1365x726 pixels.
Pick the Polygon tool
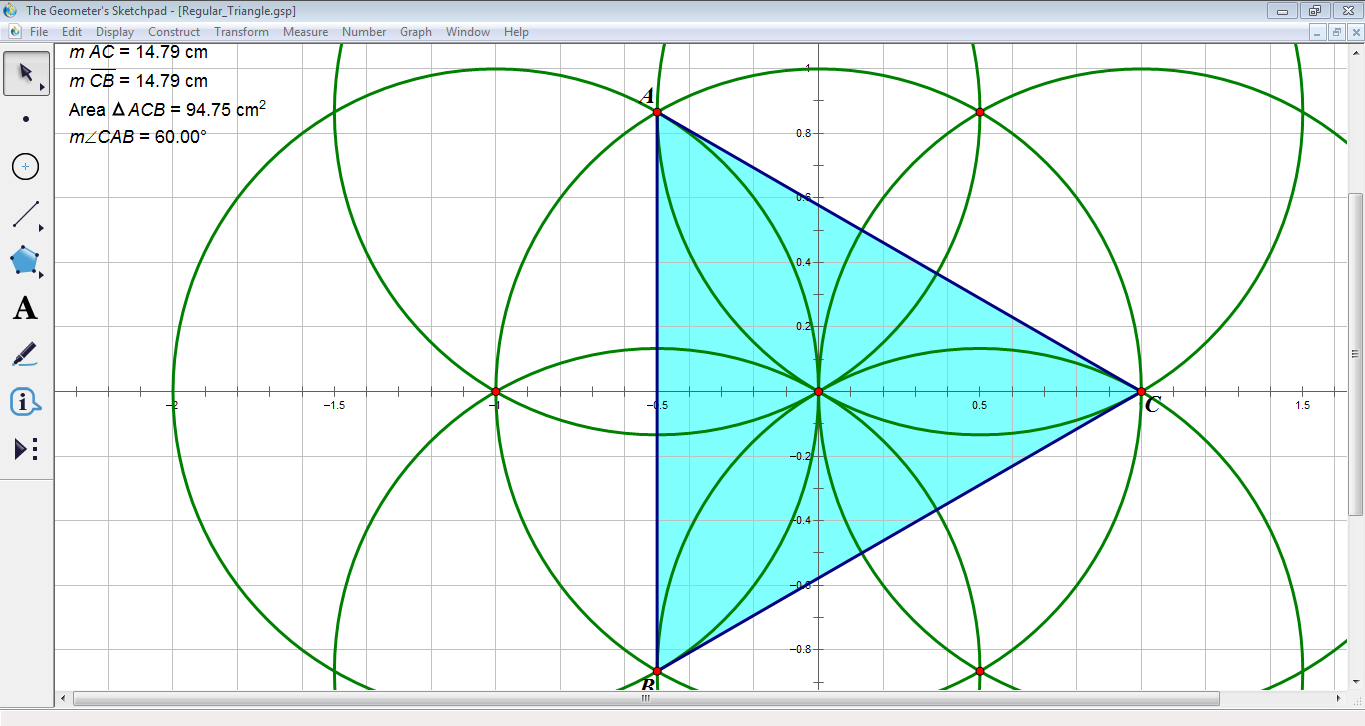[x=26, y=261]
